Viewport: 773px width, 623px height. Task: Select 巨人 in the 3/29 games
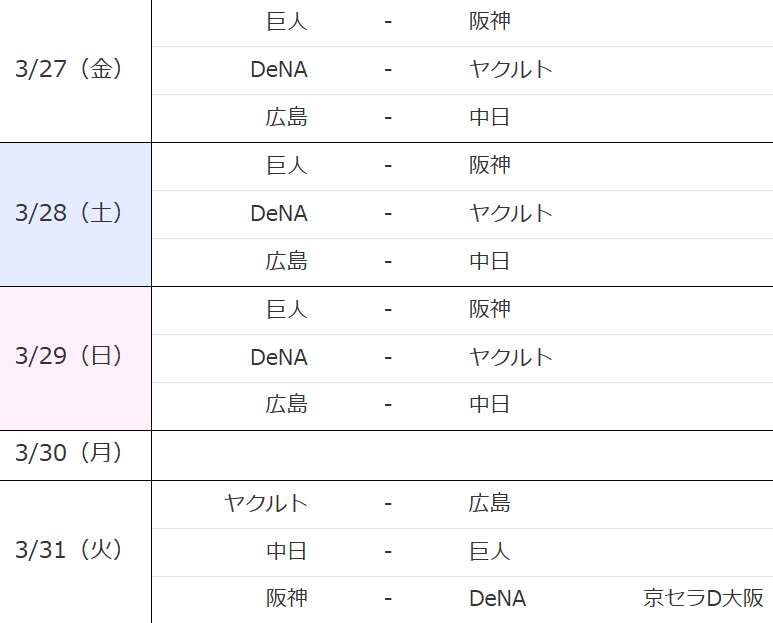click(286, 309)
